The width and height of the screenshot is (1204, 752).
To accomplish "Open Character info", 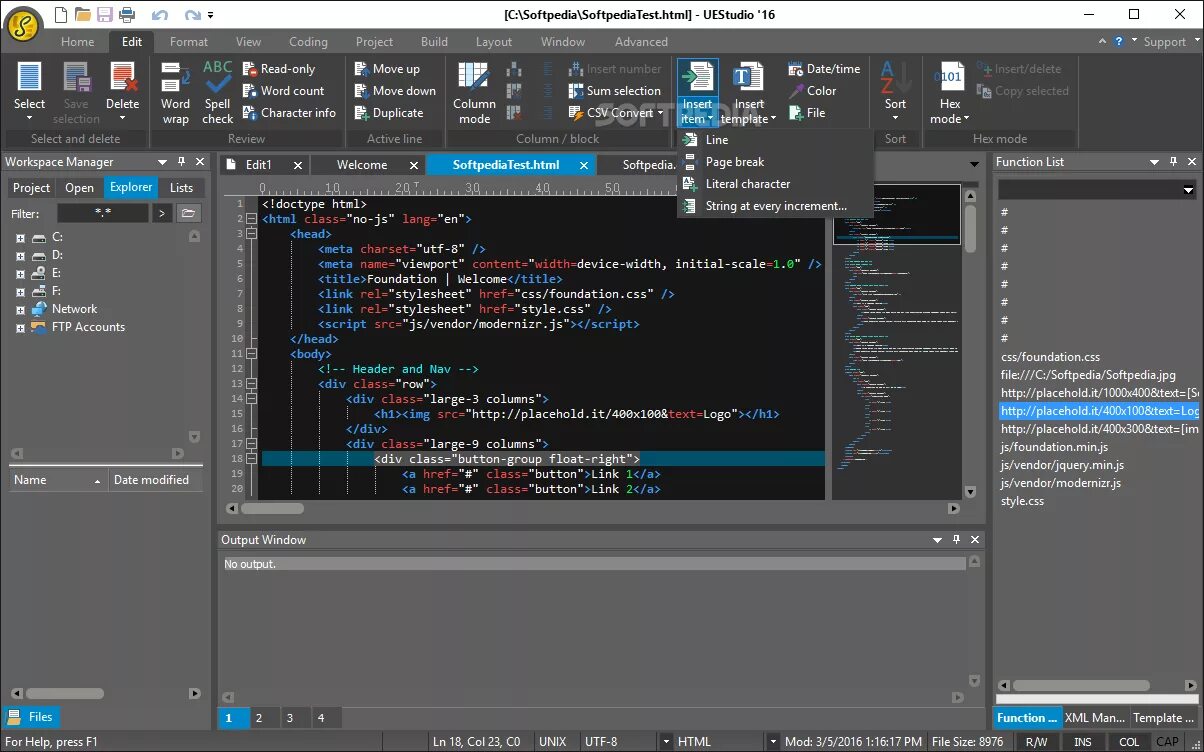I will coord(289,113).
